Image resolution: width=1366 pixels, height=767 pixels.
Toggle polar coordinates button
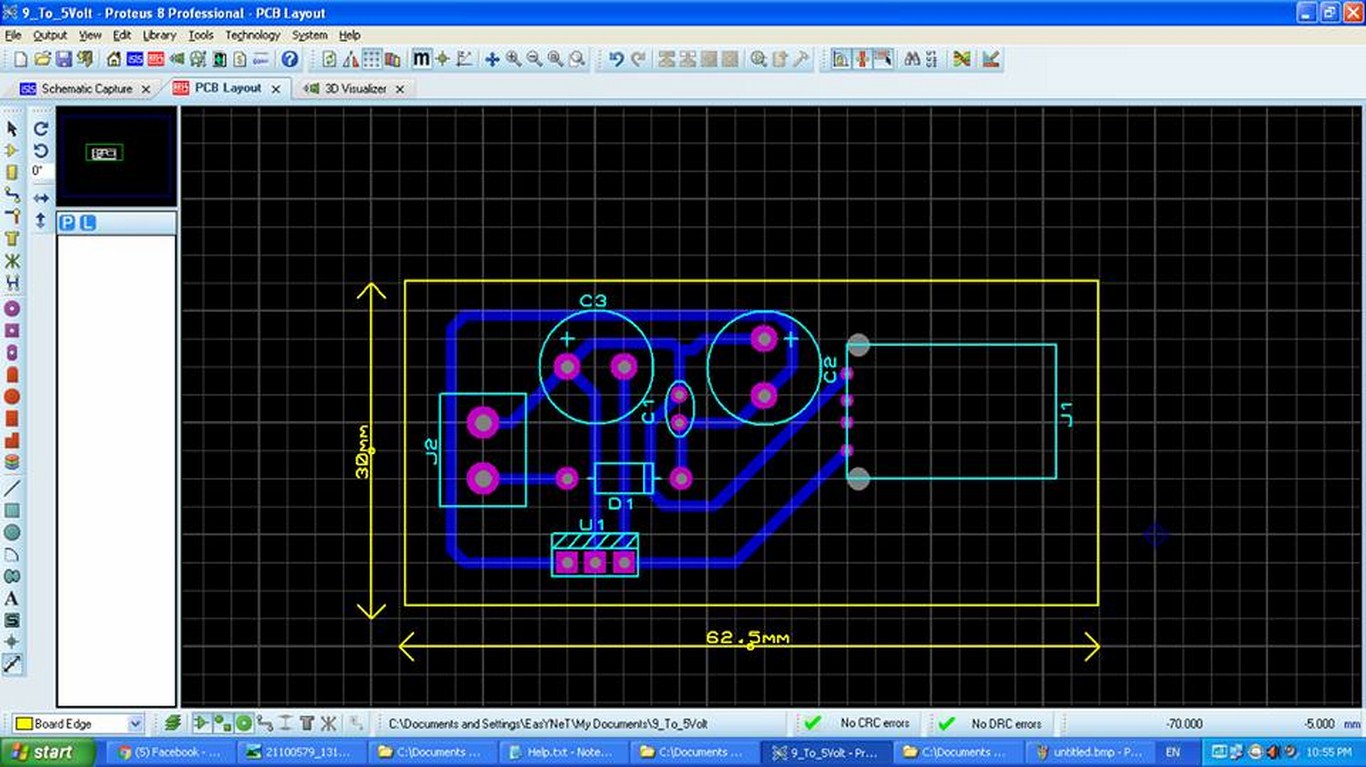464,59
